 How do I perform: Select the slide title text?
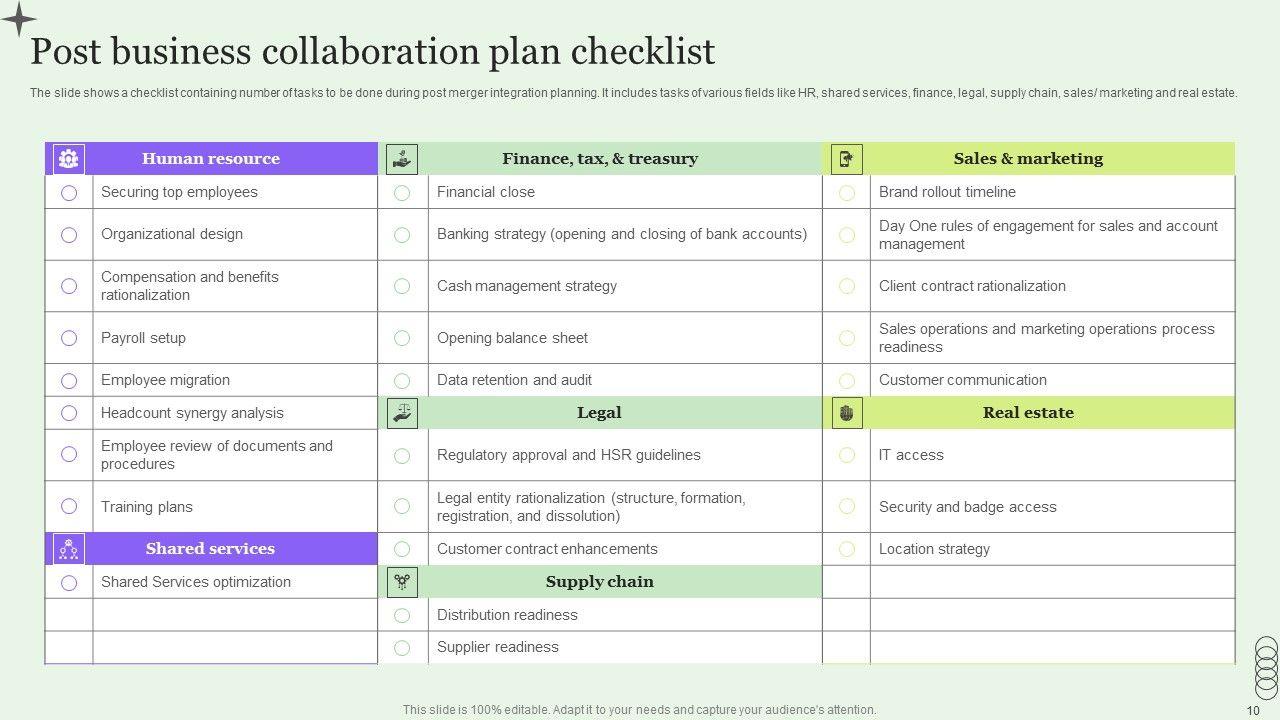(x=373, y=51)
